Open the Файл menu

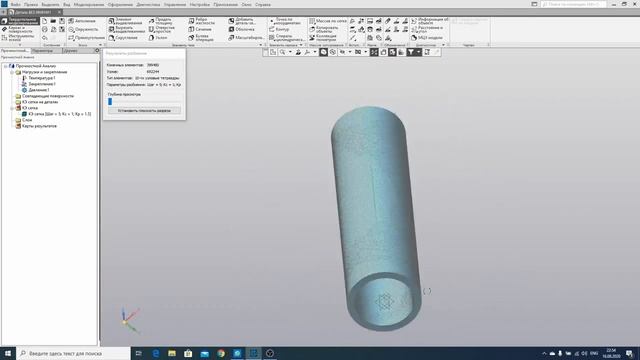16,4
